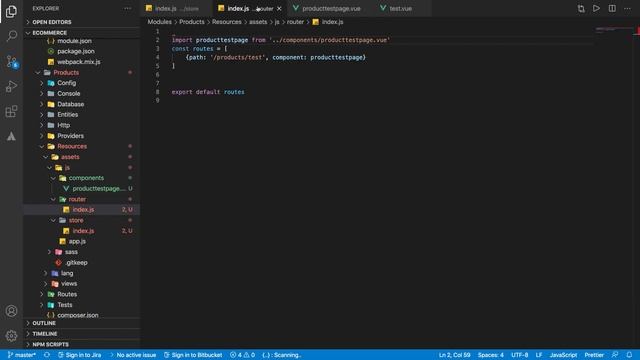Screen dimensions: 640x360
Task: Select the Providers folder
Action: coord(82,136)
